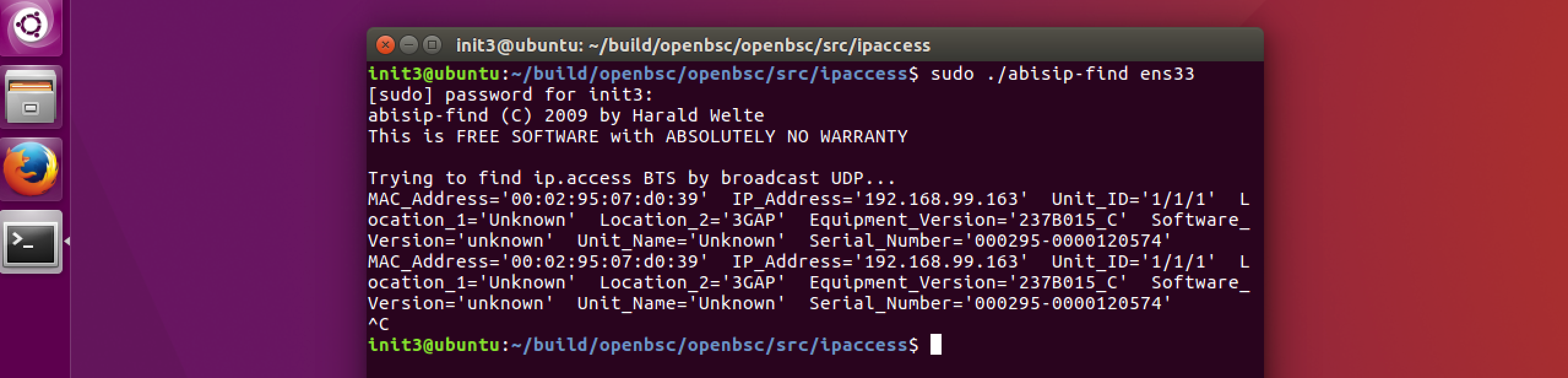
Task: Click the first MAC_Address value in output
Action: click(x=604, y=199)
